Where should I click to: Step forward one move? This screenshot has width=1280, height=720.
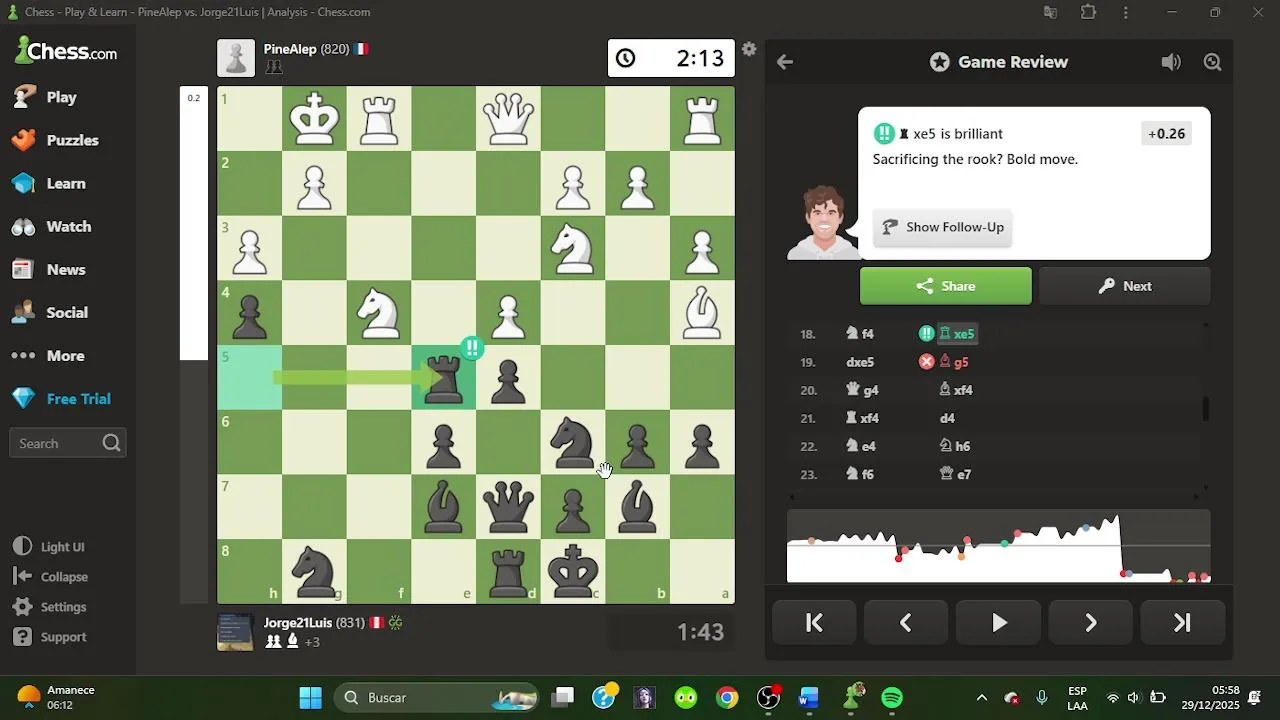(1091, 623)
